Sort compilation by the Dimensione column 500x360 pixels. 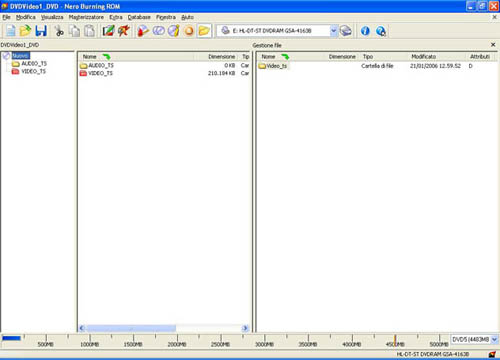221,57
